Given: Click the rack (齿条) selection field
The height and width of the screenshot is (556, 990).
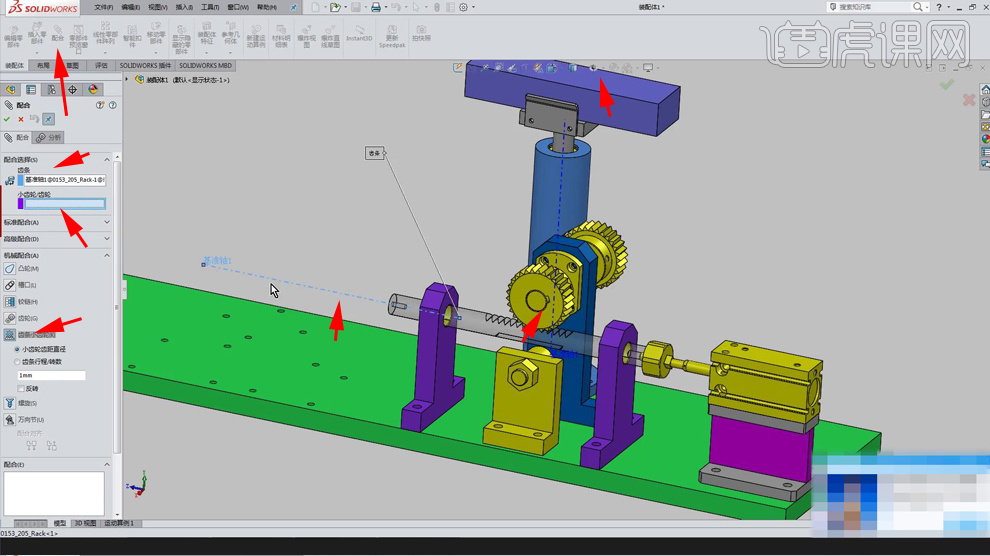Looking at the screenshot, I should (65, 180).
